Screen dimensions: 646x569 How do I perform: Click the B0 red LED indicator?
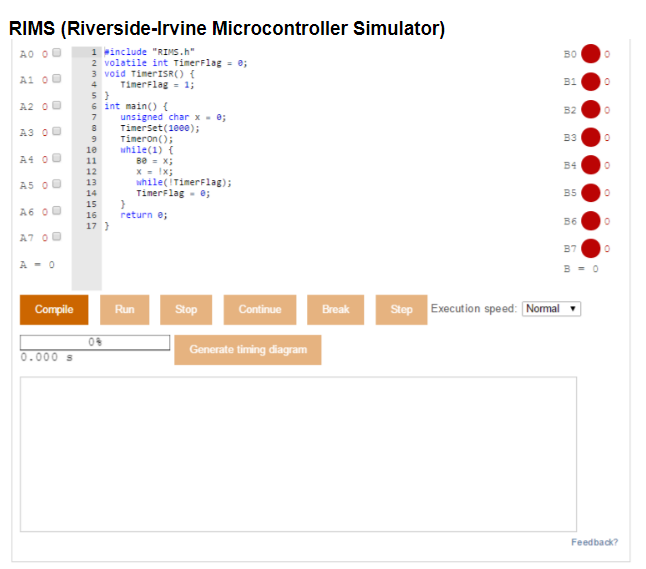click(591, 54)
